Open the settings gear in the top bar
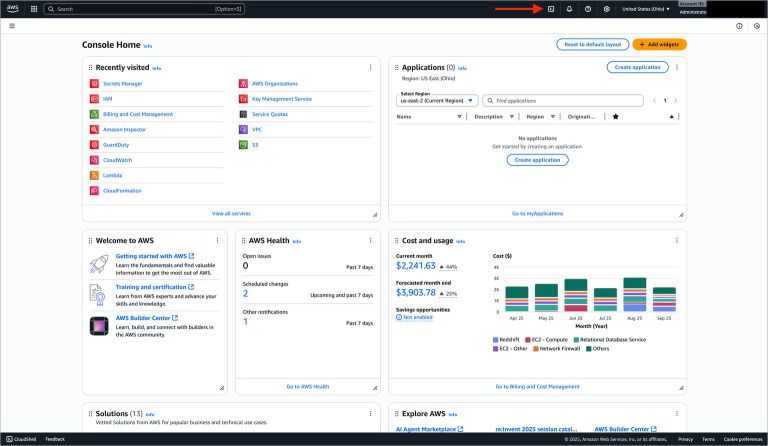The height and width of the screenshot is (446, 768). 606,9
